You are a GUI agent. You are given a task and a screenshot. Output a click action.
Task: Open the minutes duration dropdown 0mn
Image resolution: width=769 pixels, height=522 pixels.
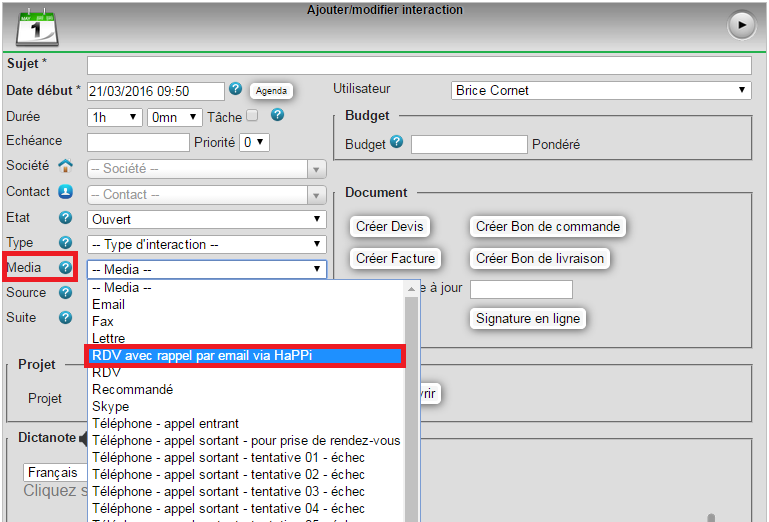coord(175,117)
